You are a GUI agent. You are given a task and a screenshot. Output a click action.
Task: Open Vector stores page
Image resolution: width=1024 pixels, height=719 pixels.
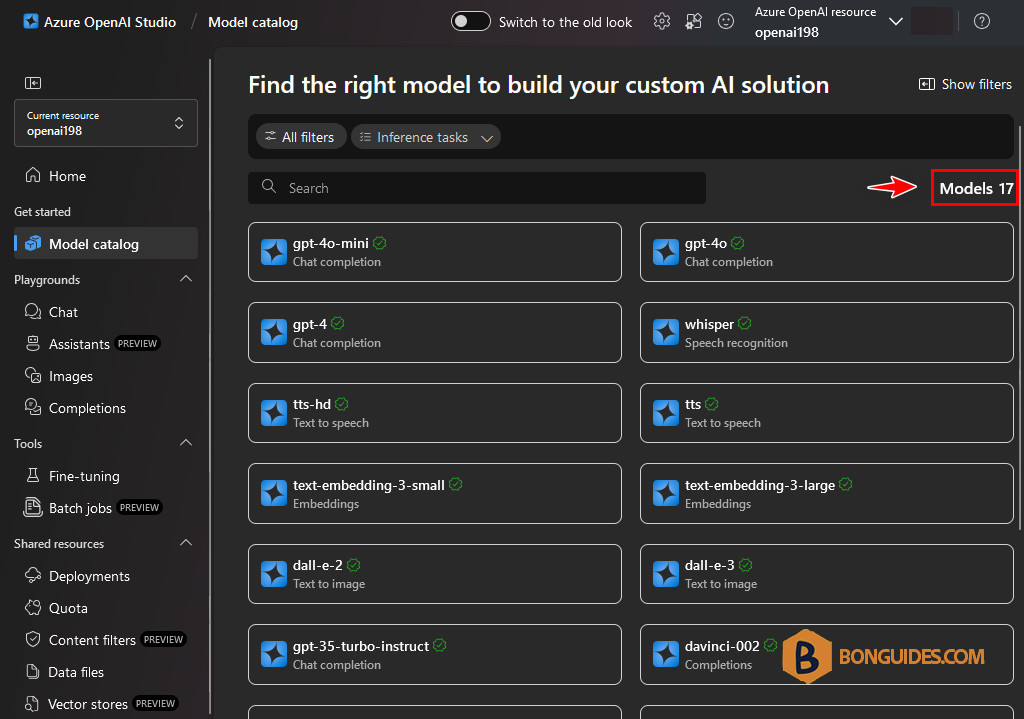(x=106, y=704)
